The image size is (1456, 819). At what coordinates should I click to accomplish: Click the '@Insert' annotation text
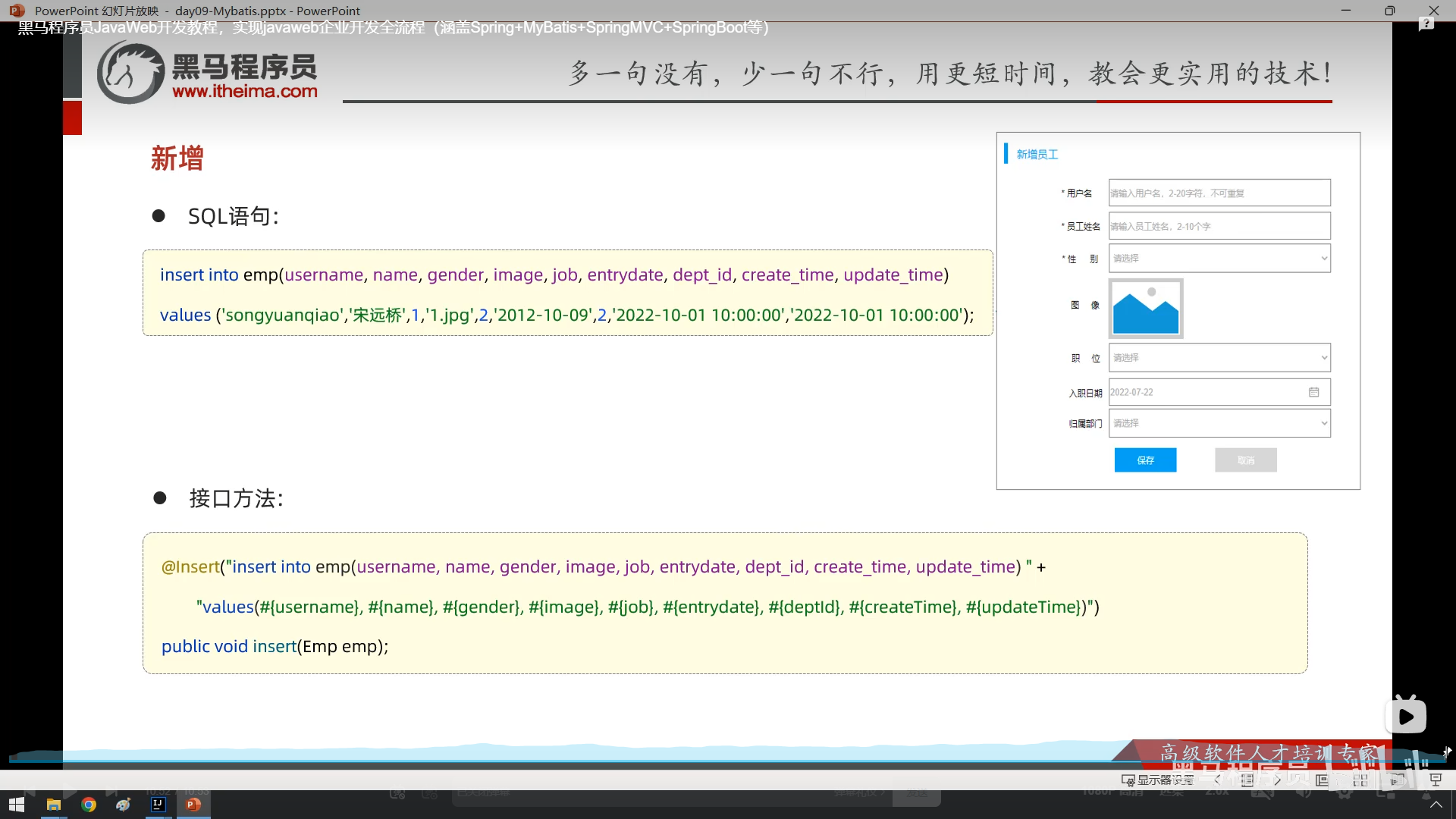(x=190, y=566)
